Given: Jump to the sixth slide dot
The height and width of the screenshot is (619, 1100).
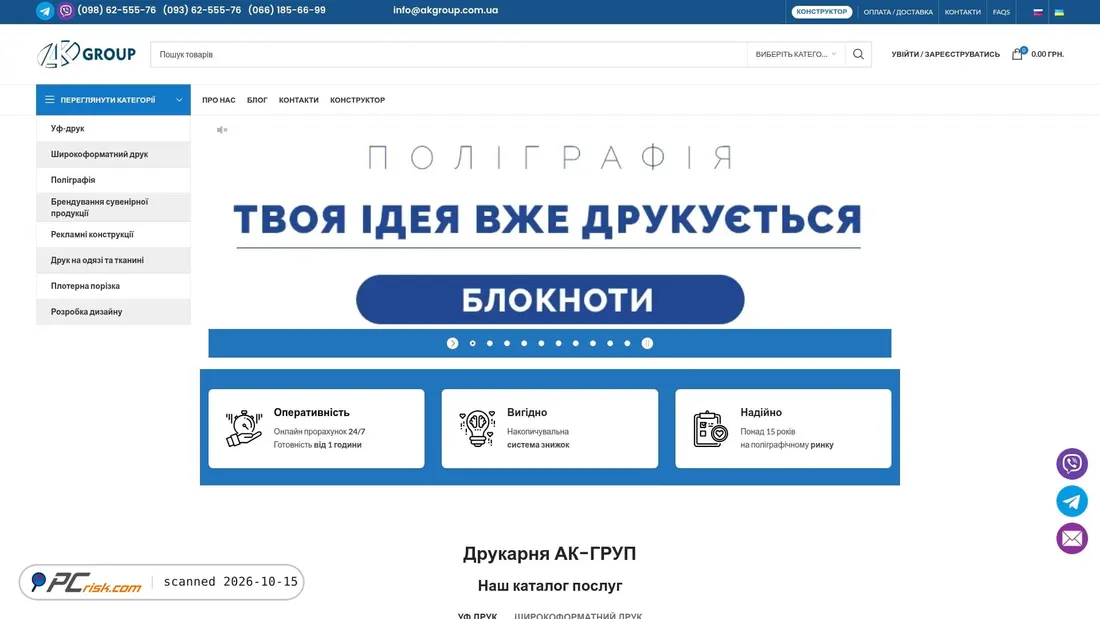Looking at the screenshot, I should pyautogui.click(x=558, y=343).
